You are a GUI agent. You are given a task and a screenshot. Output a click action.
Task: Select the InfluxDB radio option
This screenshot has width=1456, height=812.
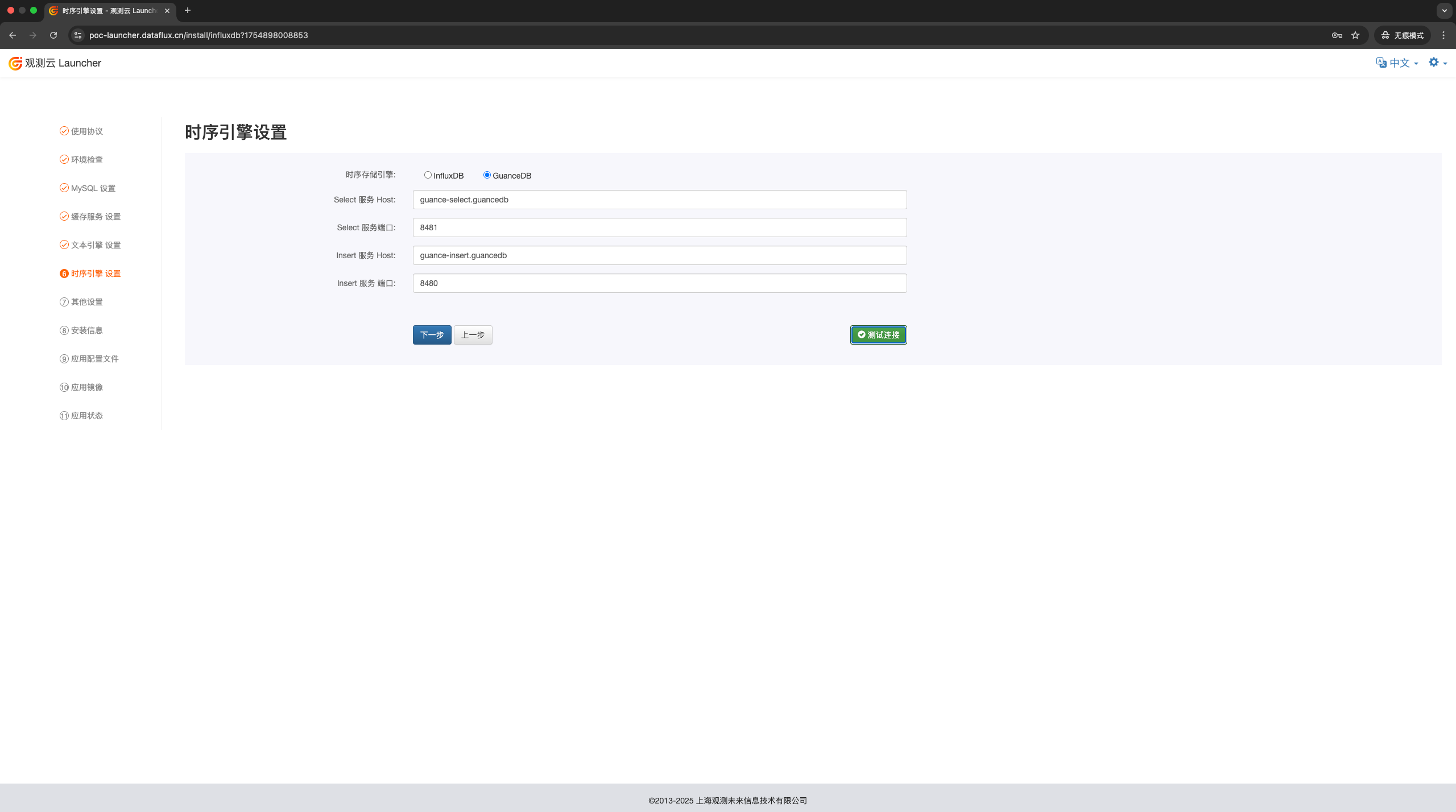(x=428, y=175)
